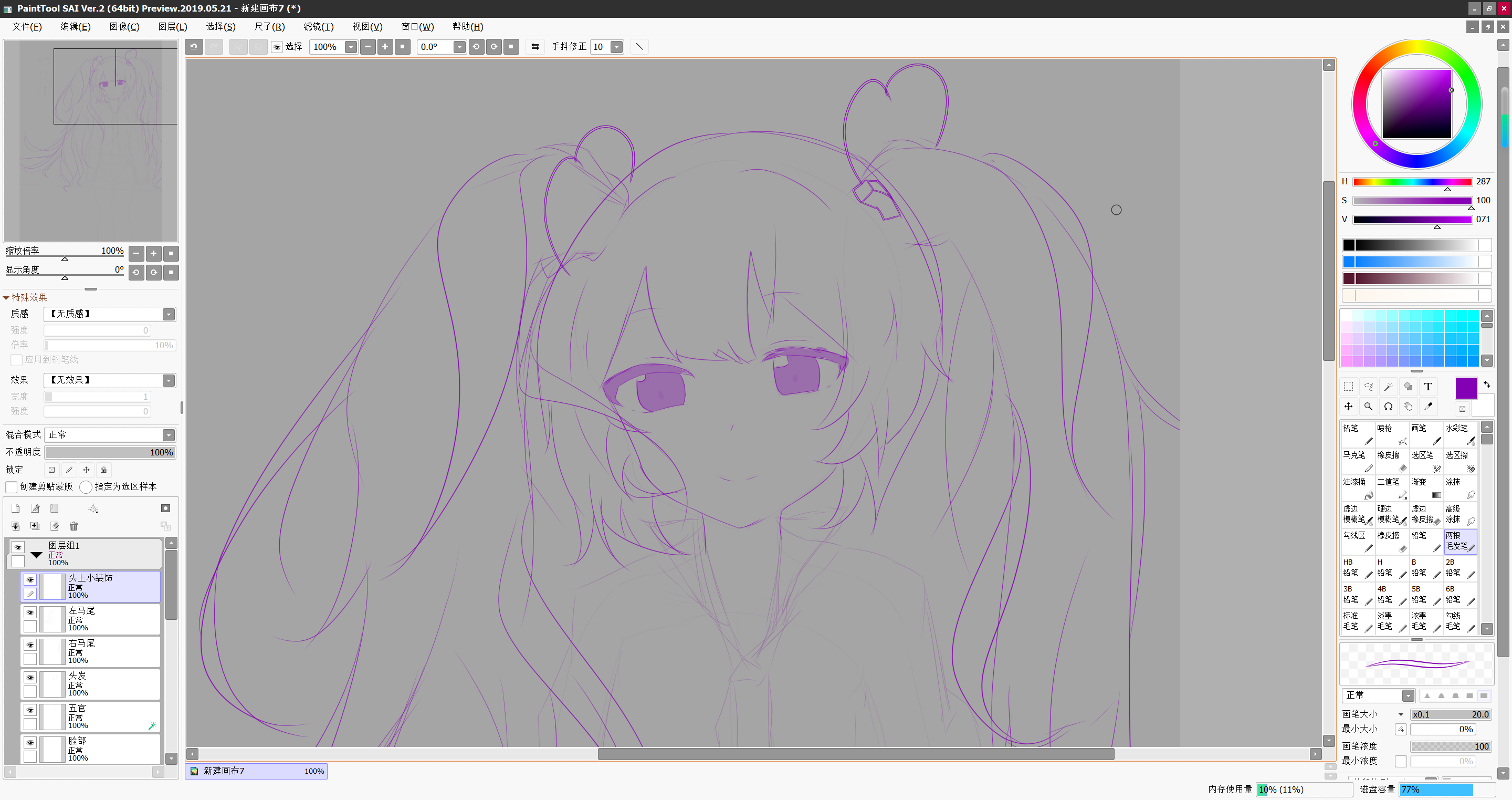The width and height of the screenshot is (1512, 800).
Task: Hide the 左马尾 layer
Action: (x=30, y=612)
